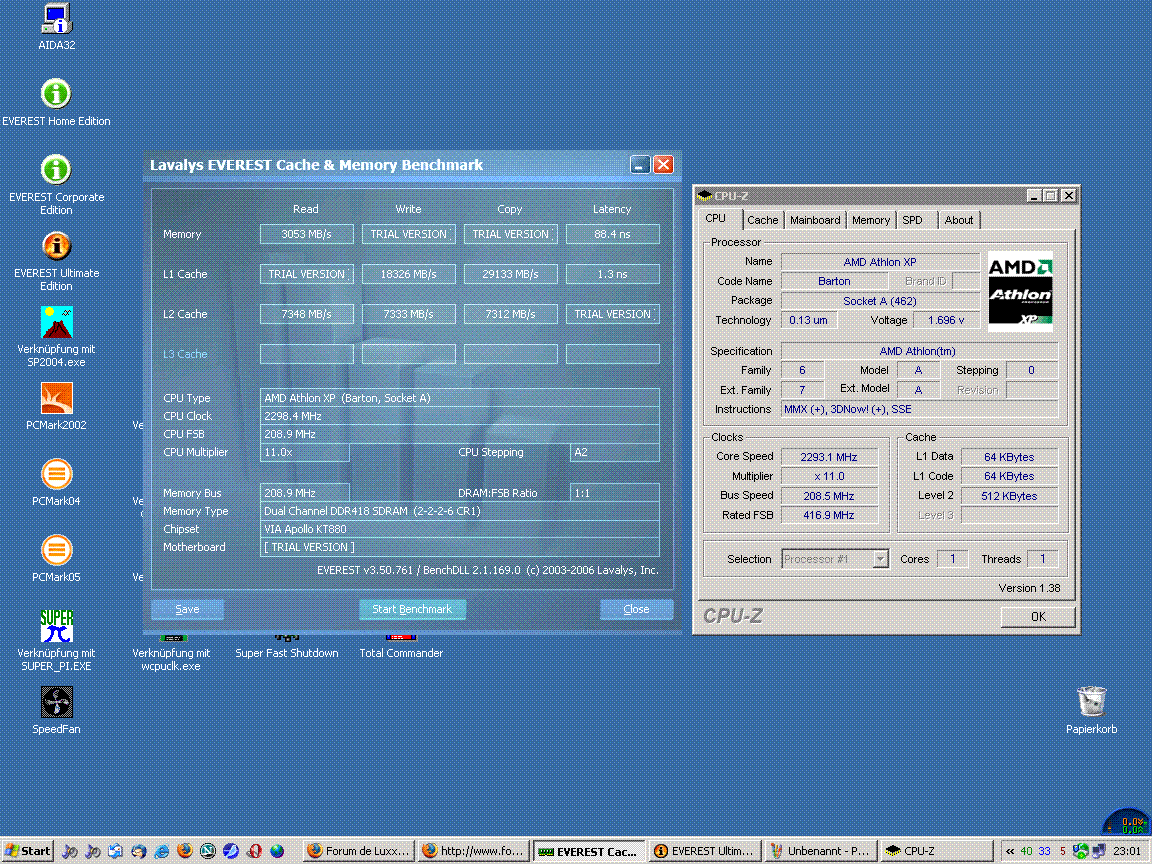Click the Start Benchmark button

pos(412,609)
